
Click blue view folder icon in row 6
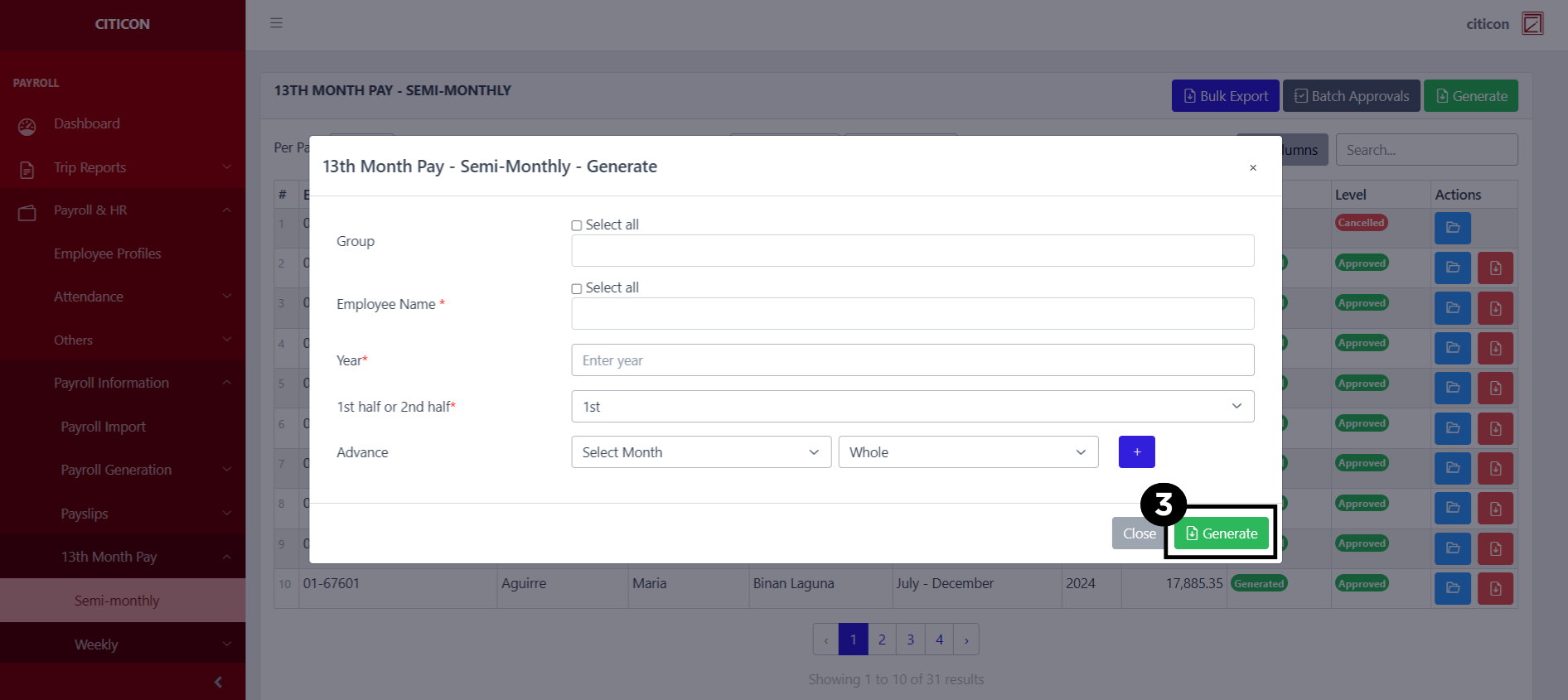pyautogui.click(x=1453, y=428)
